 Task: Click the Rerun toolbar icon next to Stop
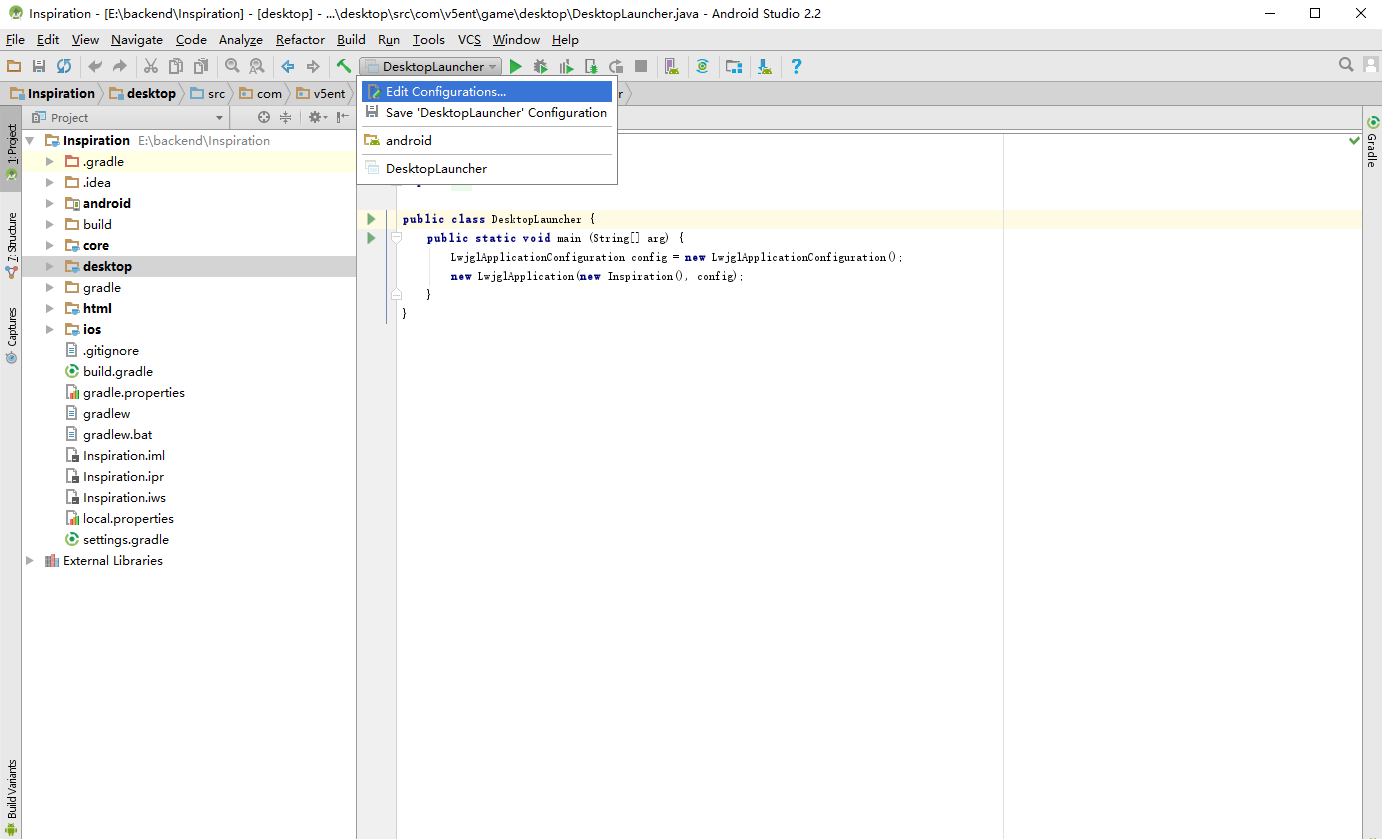tap(616, 66)
